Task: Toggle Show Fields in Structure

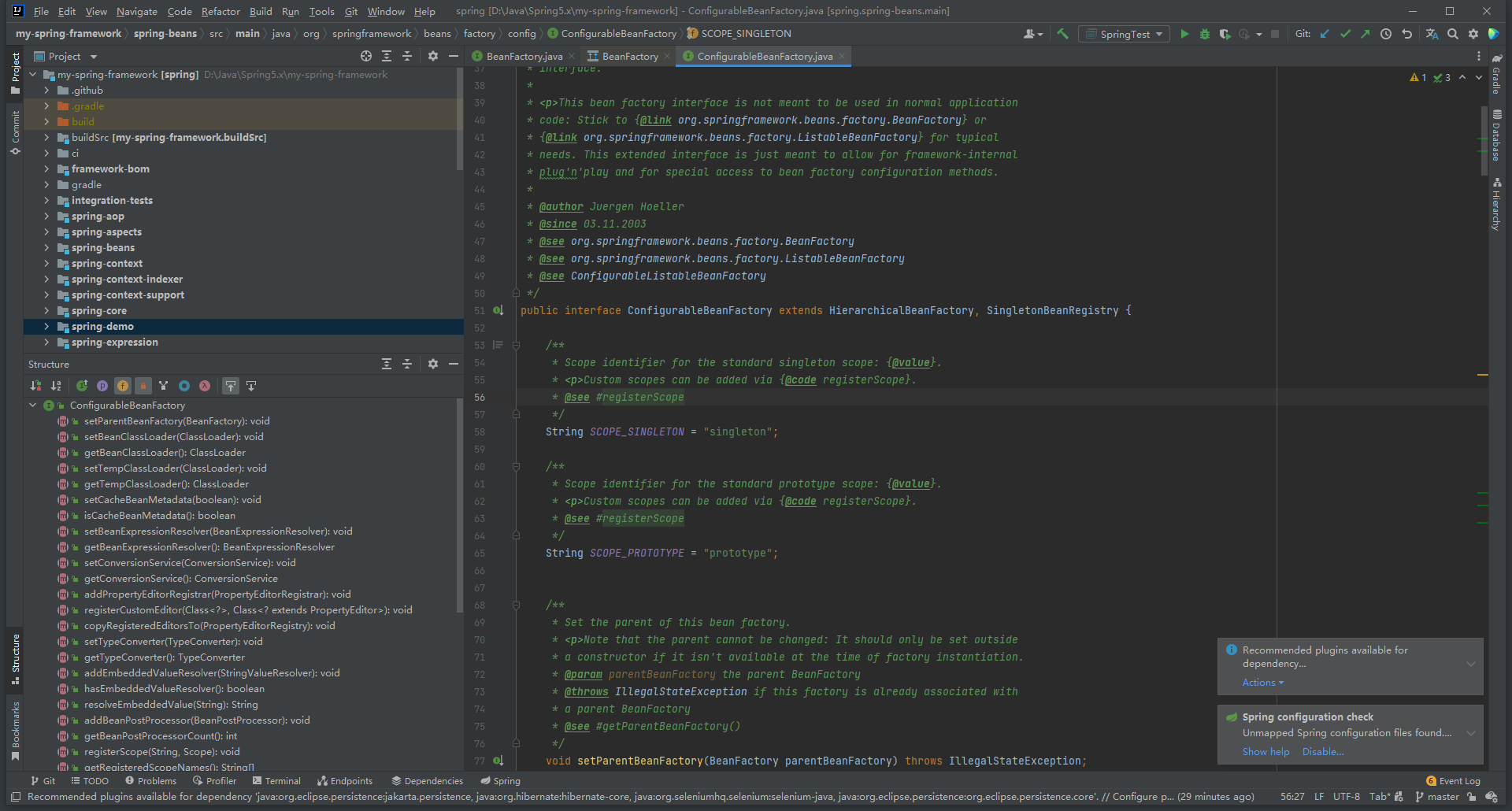Action: pos(123,386)
